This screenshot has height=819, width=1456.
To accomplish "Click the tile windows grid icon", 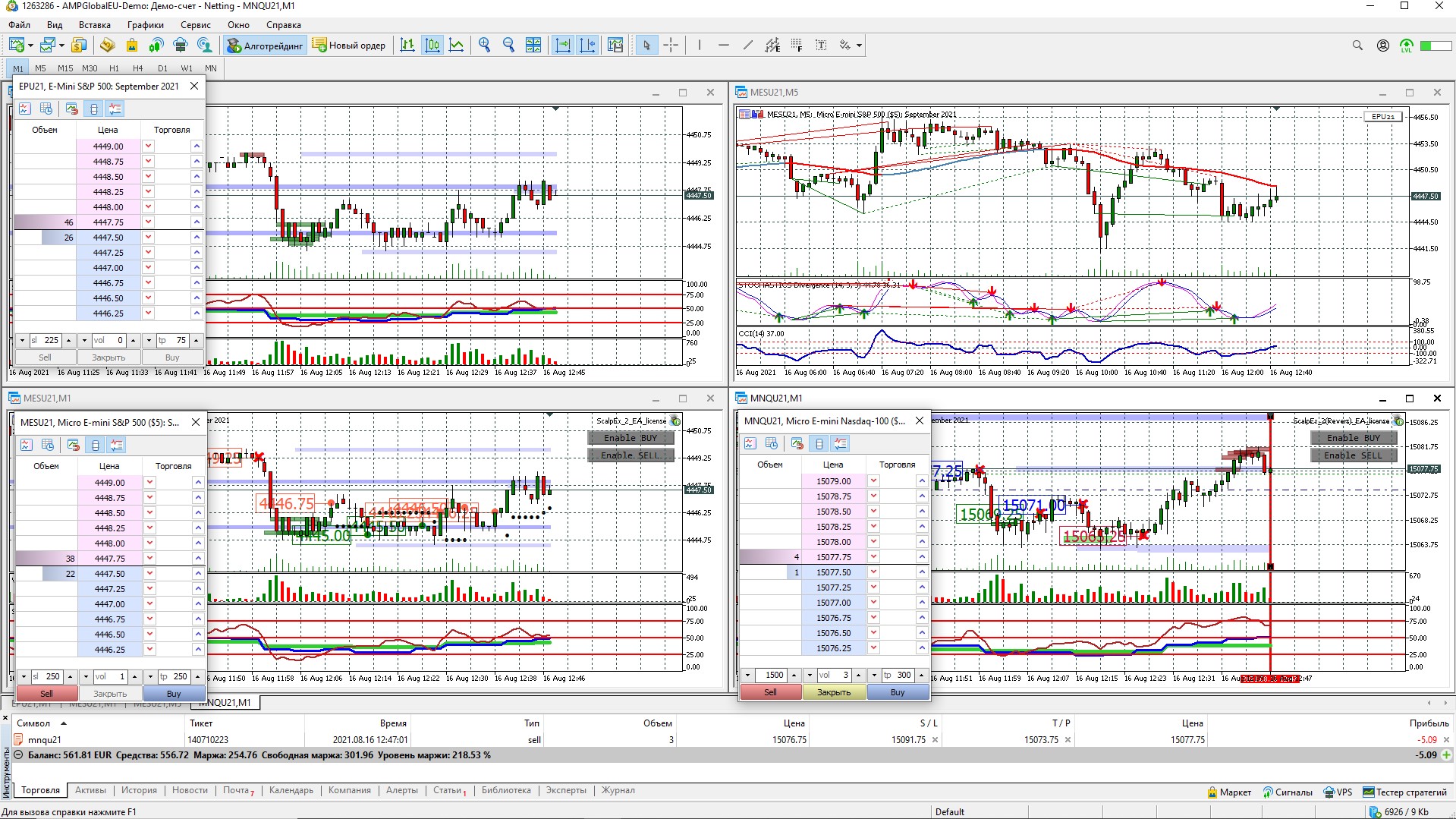I will tap(533, 46).
